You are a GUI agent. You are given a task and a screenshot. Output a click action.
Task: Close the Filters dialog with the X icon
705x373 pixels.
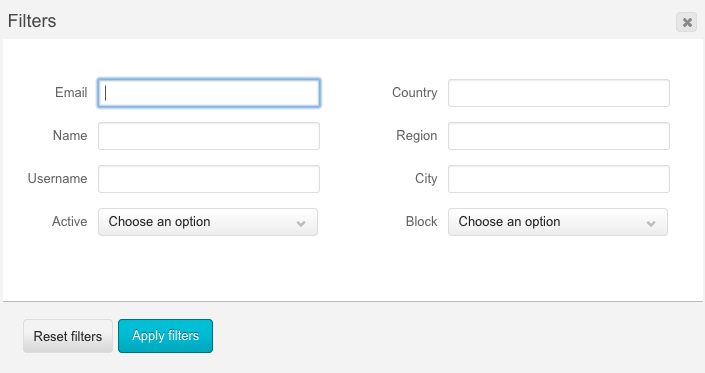pyautogui.click(x=687, y=22)
